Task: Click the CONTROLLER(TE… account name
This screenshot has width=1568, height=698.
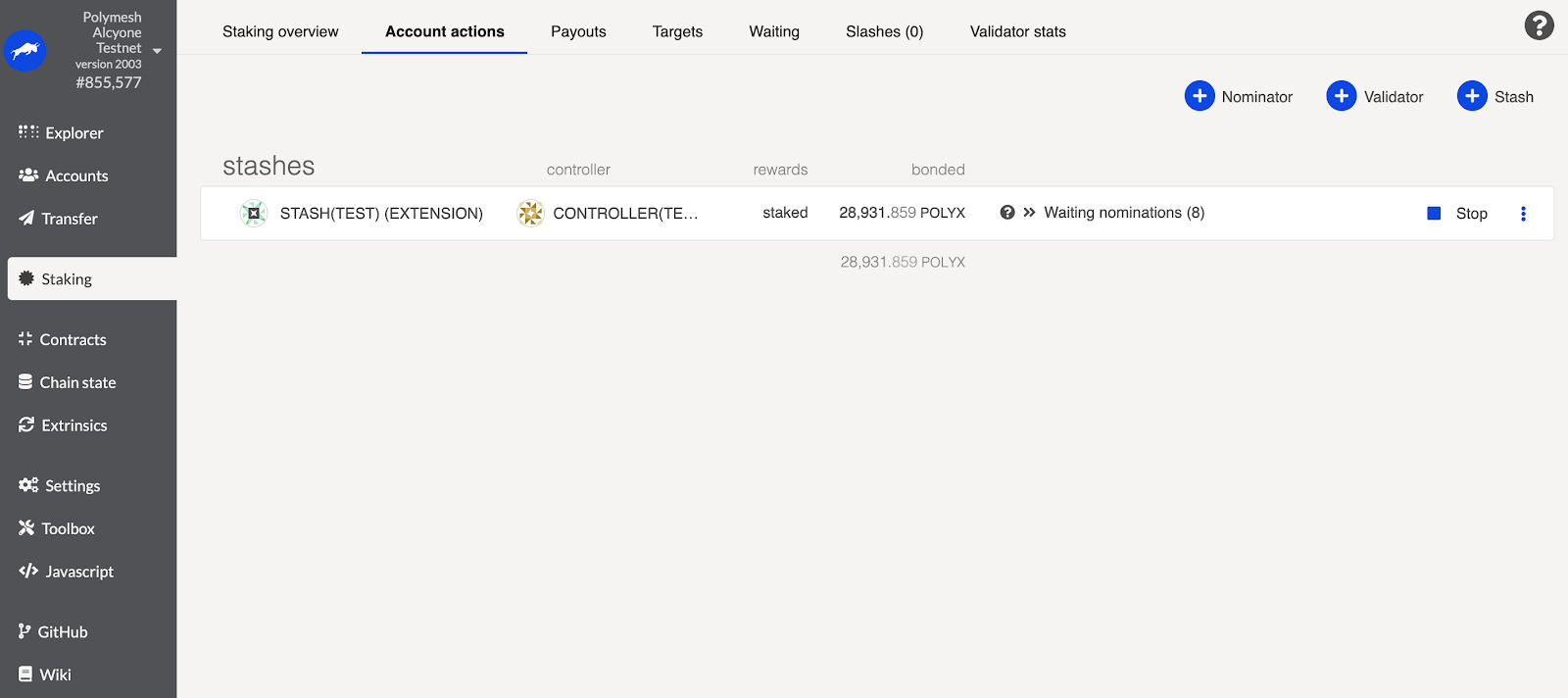Action: click(x=625, y=214)
